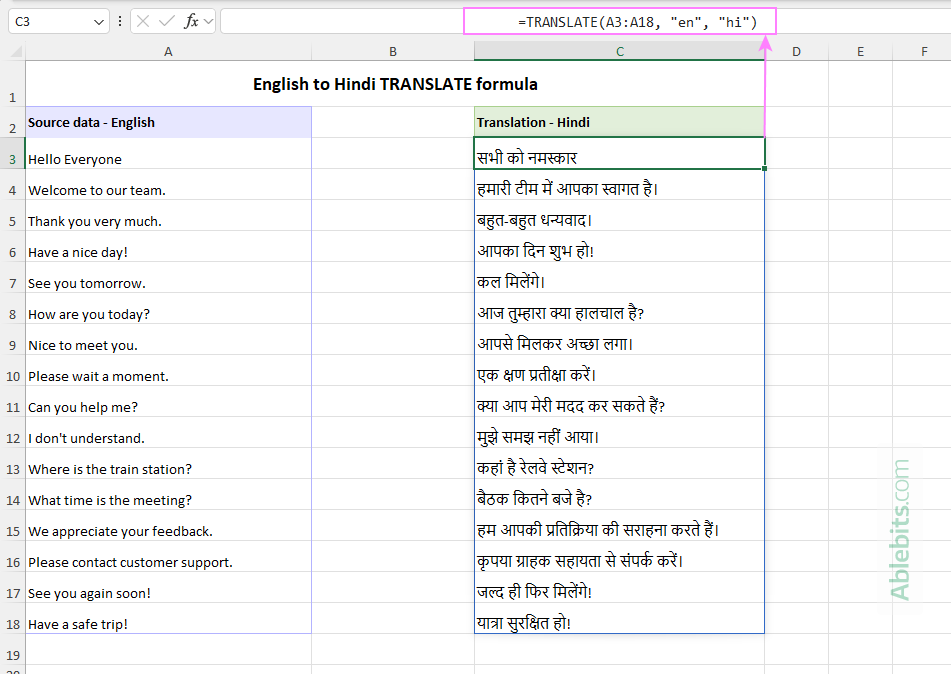The image size is (951, 674).
Task: Select row 18 header
Action: [12, 618]
